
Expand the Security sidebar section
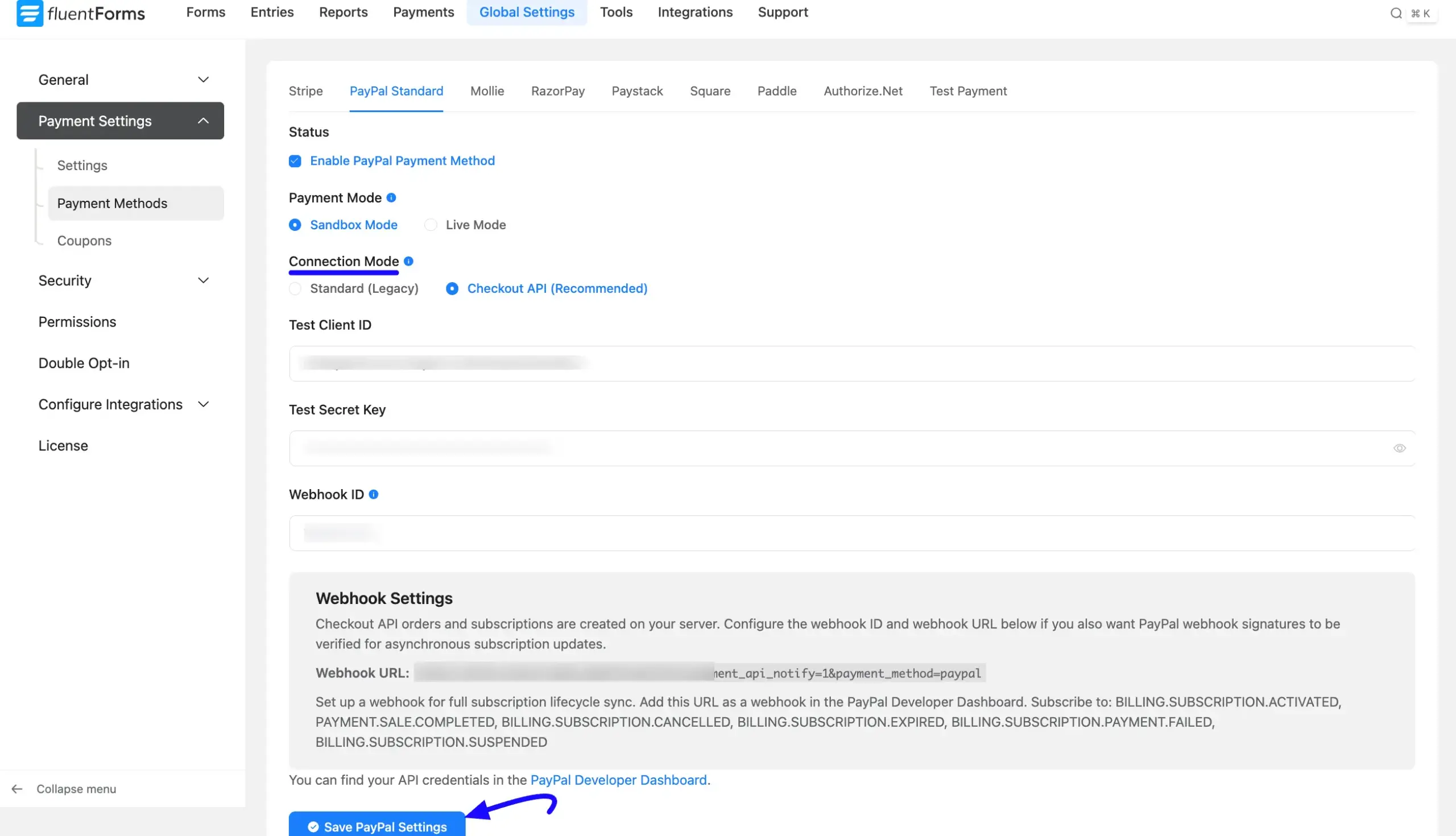pos(121,280)
